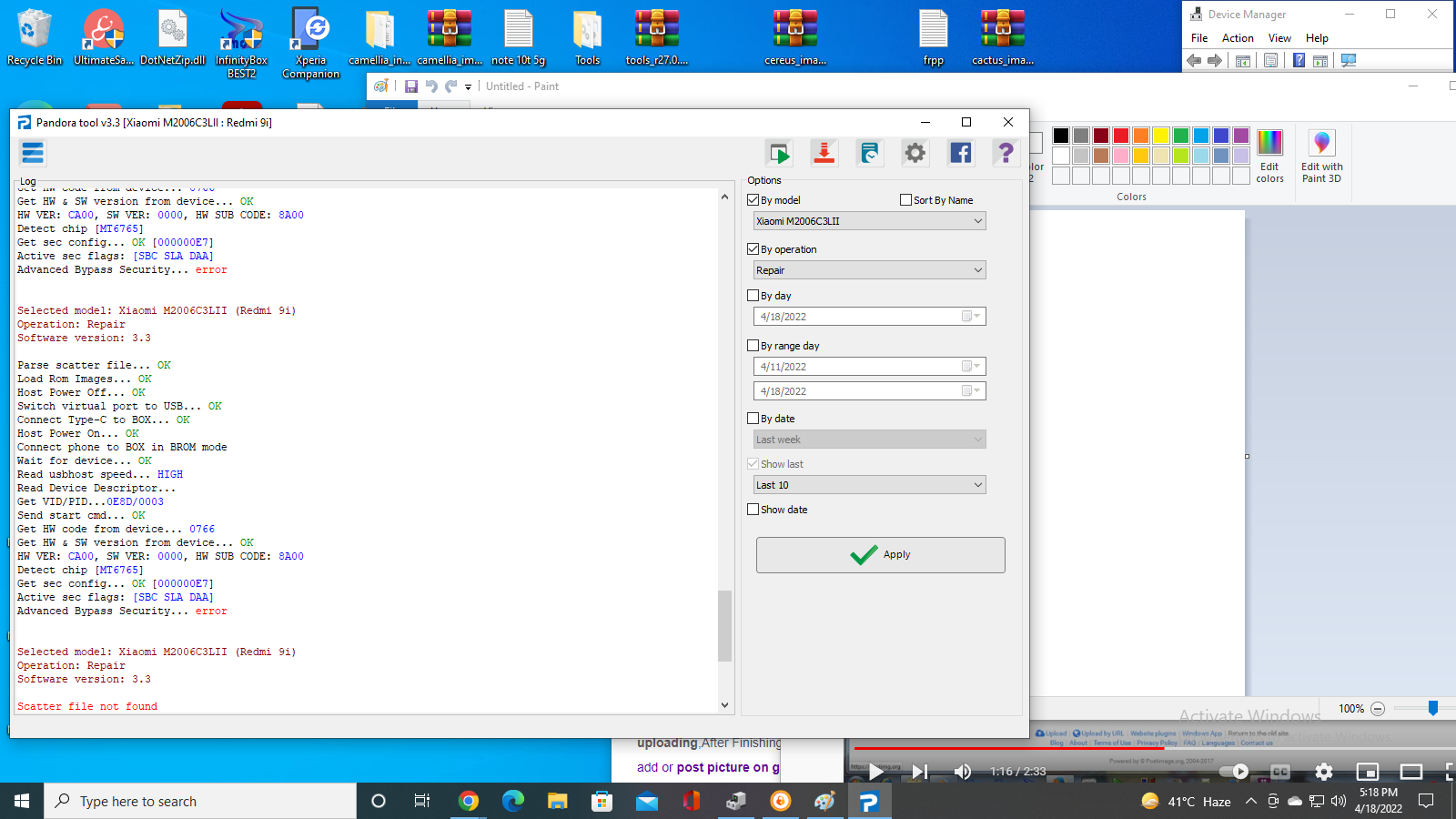The image size is (1456, 819).
Task: Open Xperia Companion desktop shortcut
Action: pos(311,44)
